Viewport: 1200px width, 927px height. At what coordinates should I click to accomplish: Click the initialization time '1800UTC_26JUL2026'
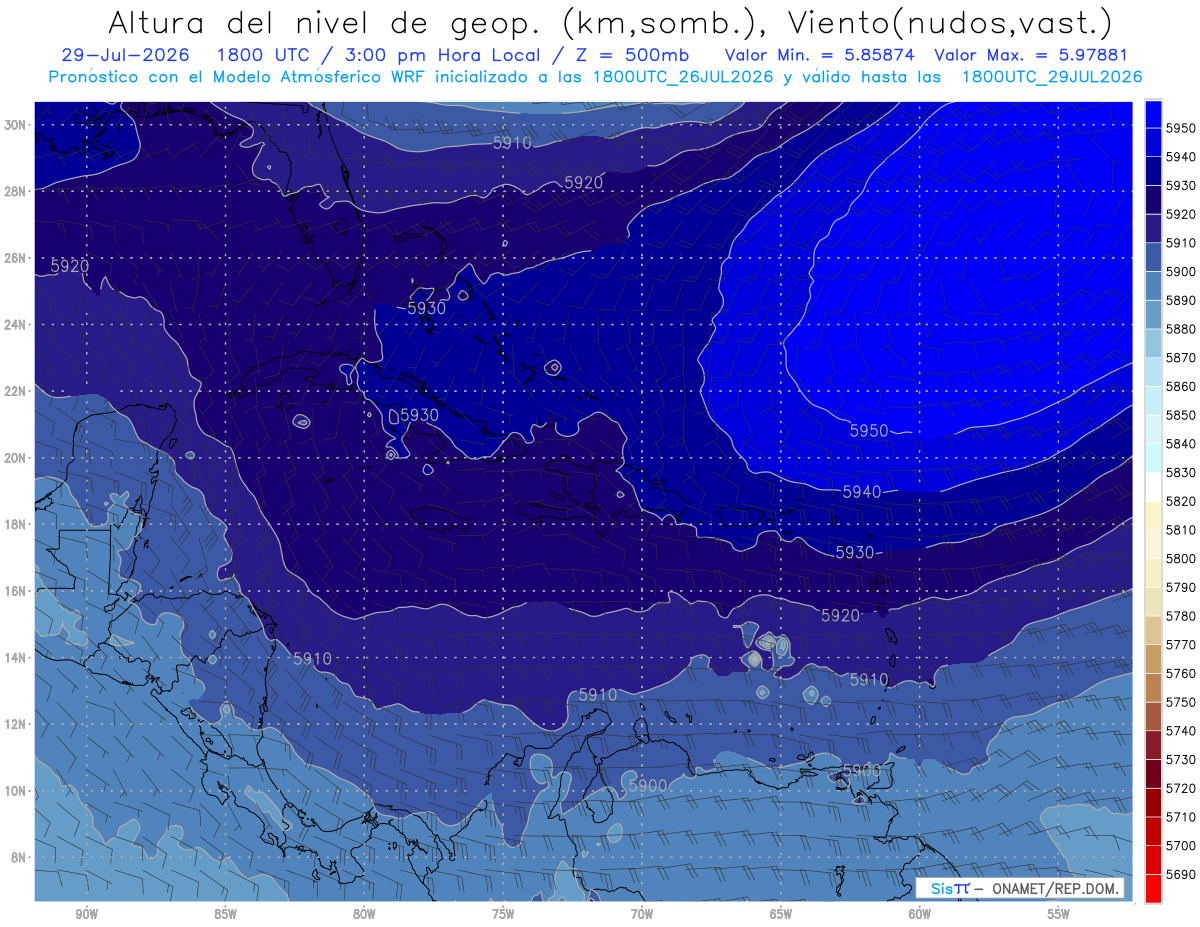tap(683, 76)
